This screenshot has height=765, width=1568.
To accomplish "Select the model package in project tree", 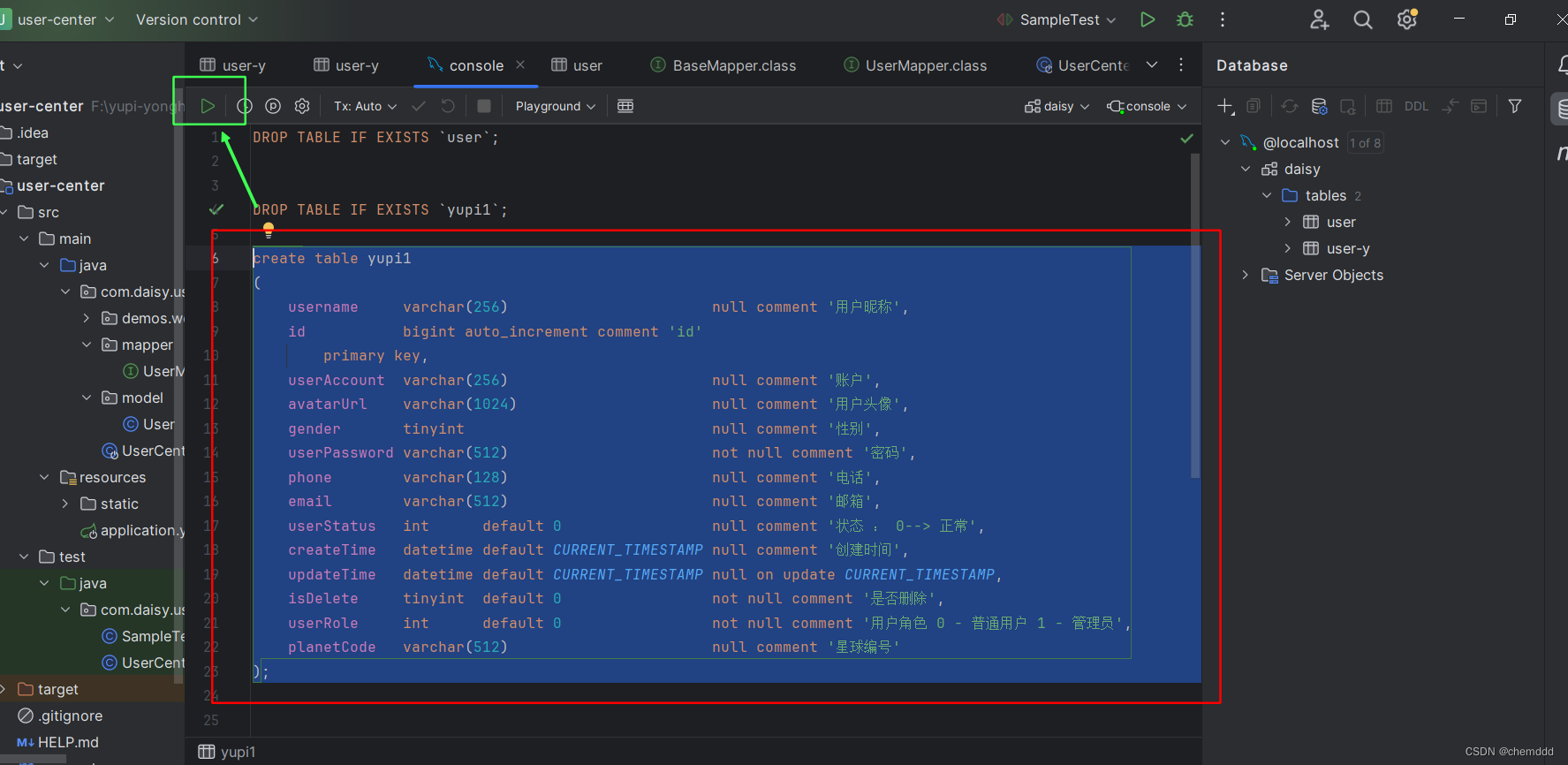I will [133, 398].
